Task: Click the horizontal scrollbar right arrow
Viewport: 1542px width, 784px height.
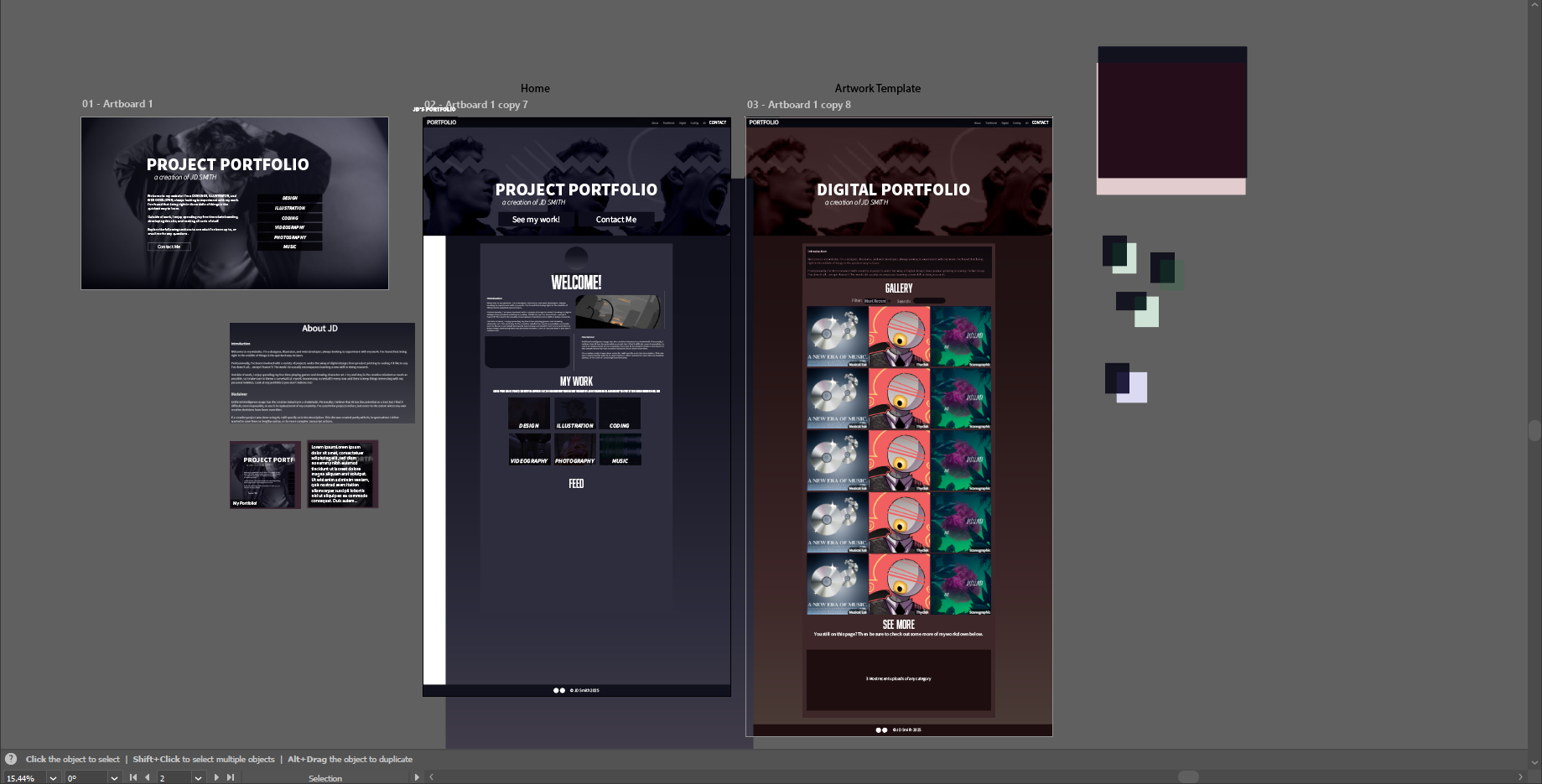Action: pyautogui.click(x=1520, y=777)
